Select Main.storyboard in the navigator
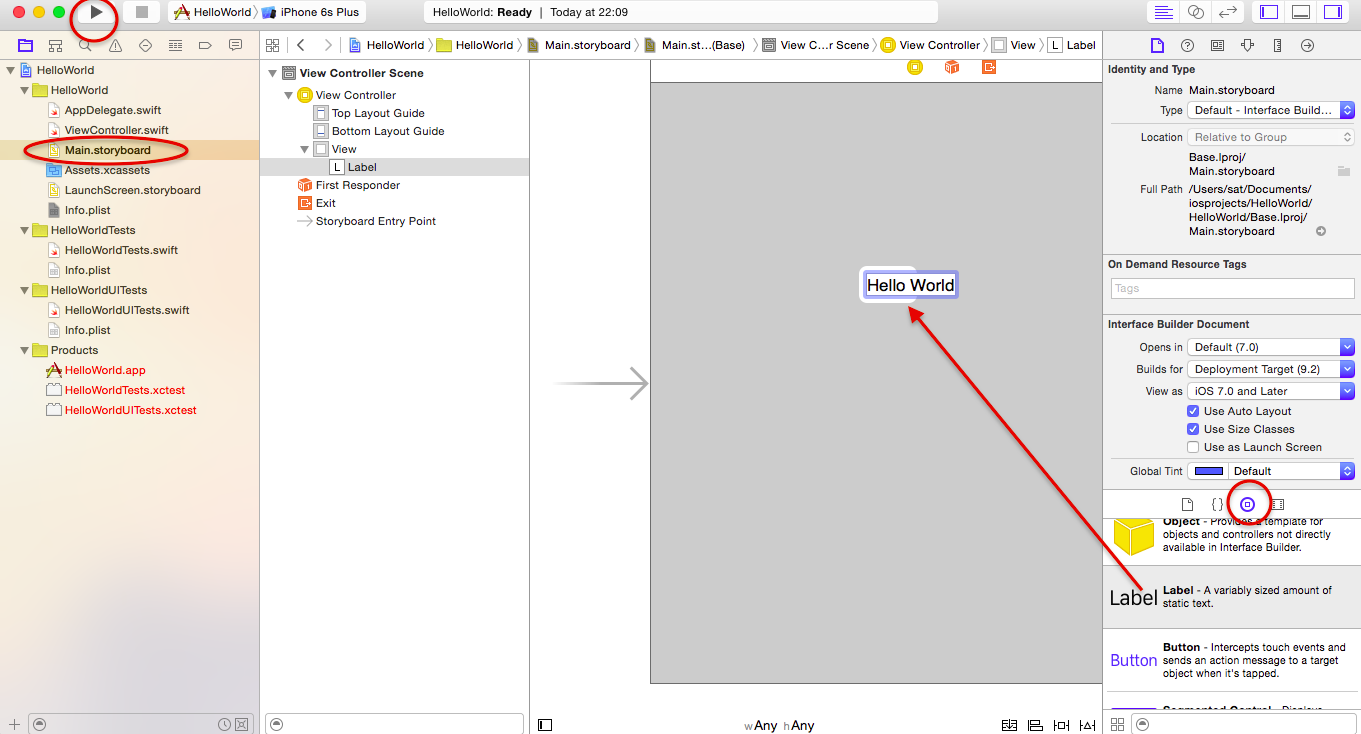This screenshot has width=1361, height=734. (x=108, y=150)
